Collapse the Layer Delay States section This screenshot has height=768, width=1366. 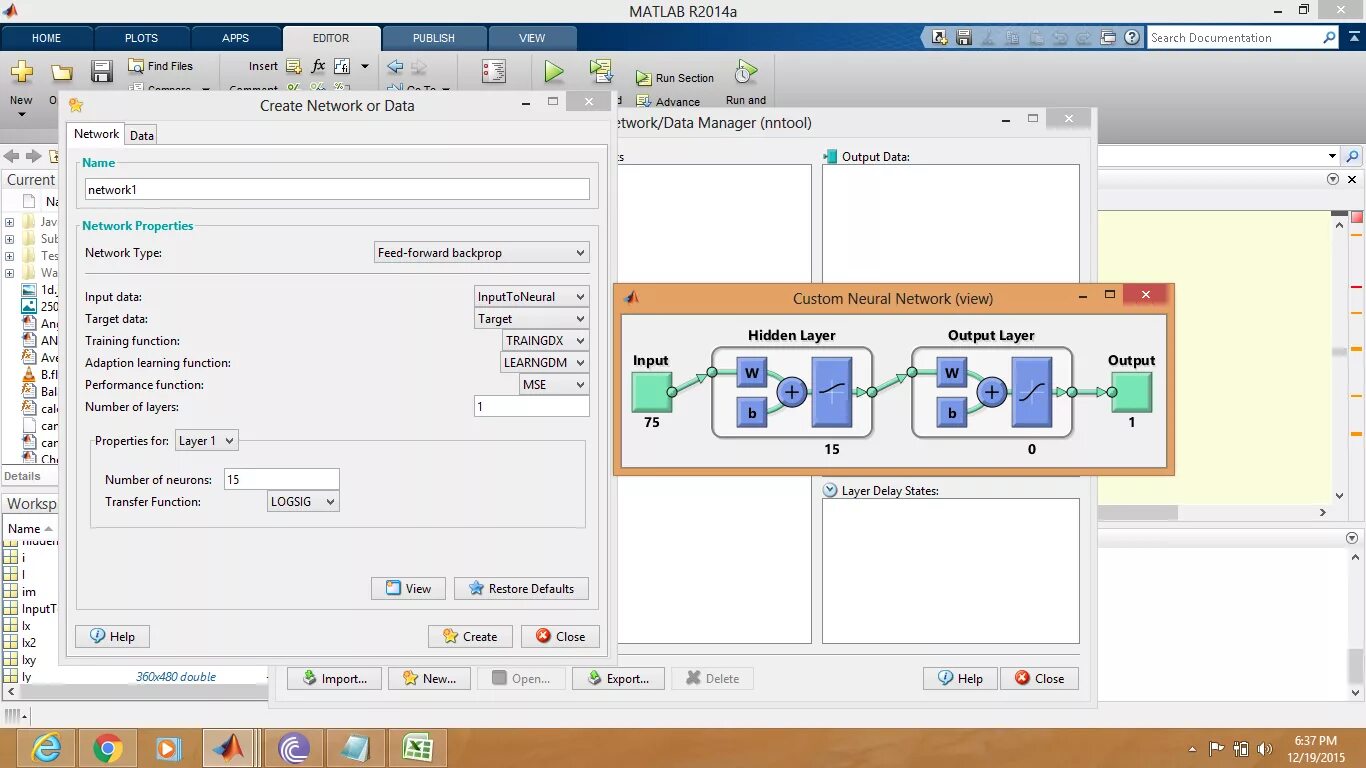point(829,490)
